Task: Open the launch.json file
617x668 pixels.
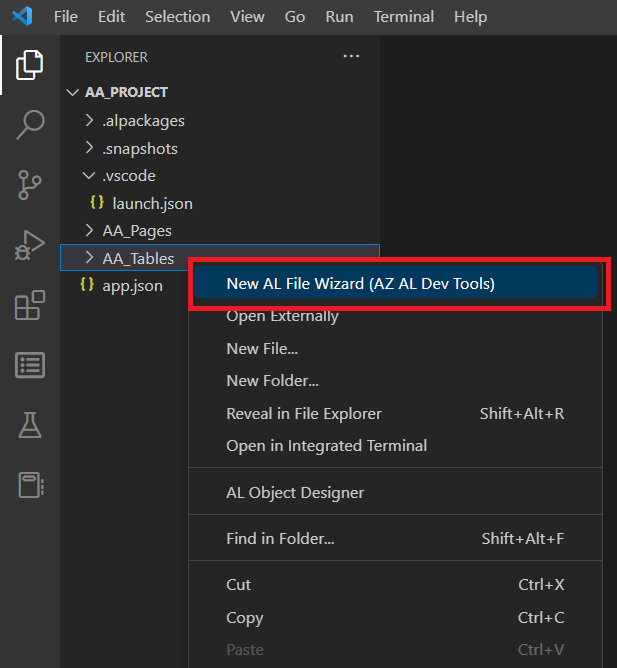Action: click(x=152, y=204)
